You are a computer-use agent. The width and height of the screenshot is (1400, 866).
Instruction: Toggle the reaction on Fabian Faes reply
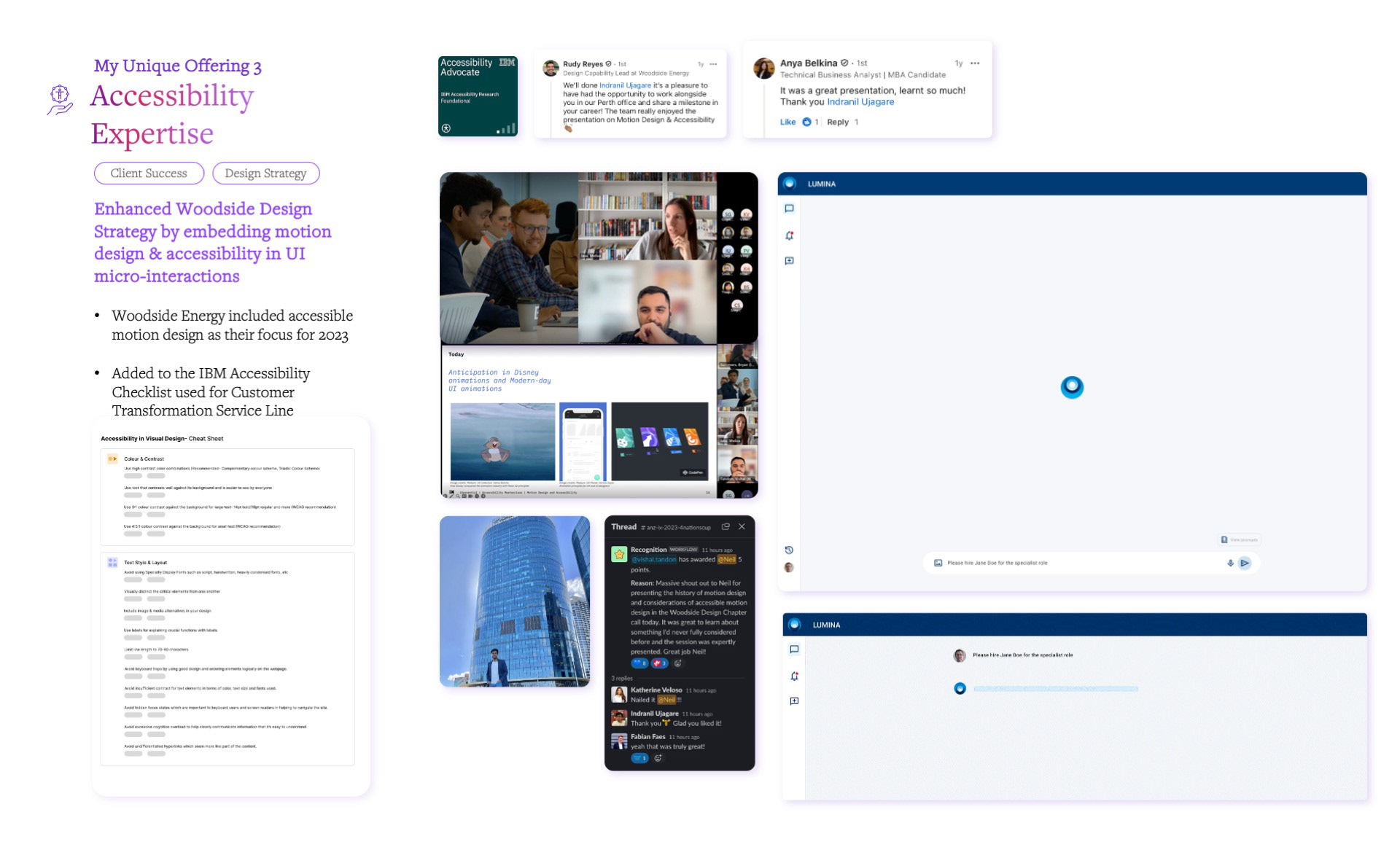click(639, 758)
